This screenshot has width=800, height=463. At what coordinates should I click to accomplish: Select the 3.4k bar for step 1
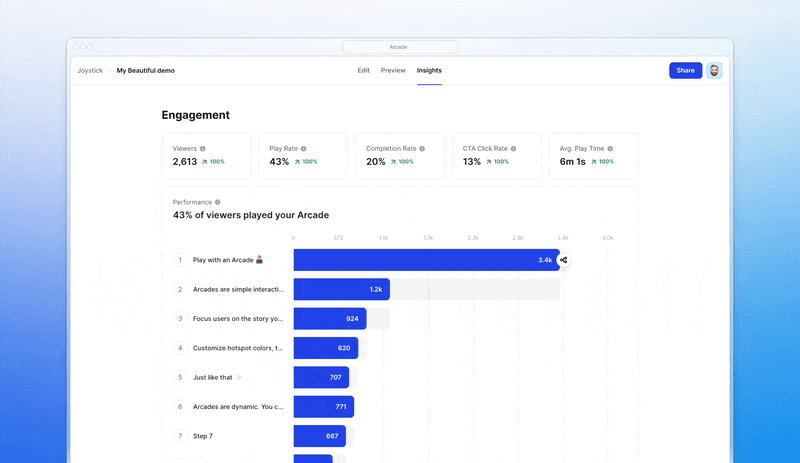(x=427, y=260)
